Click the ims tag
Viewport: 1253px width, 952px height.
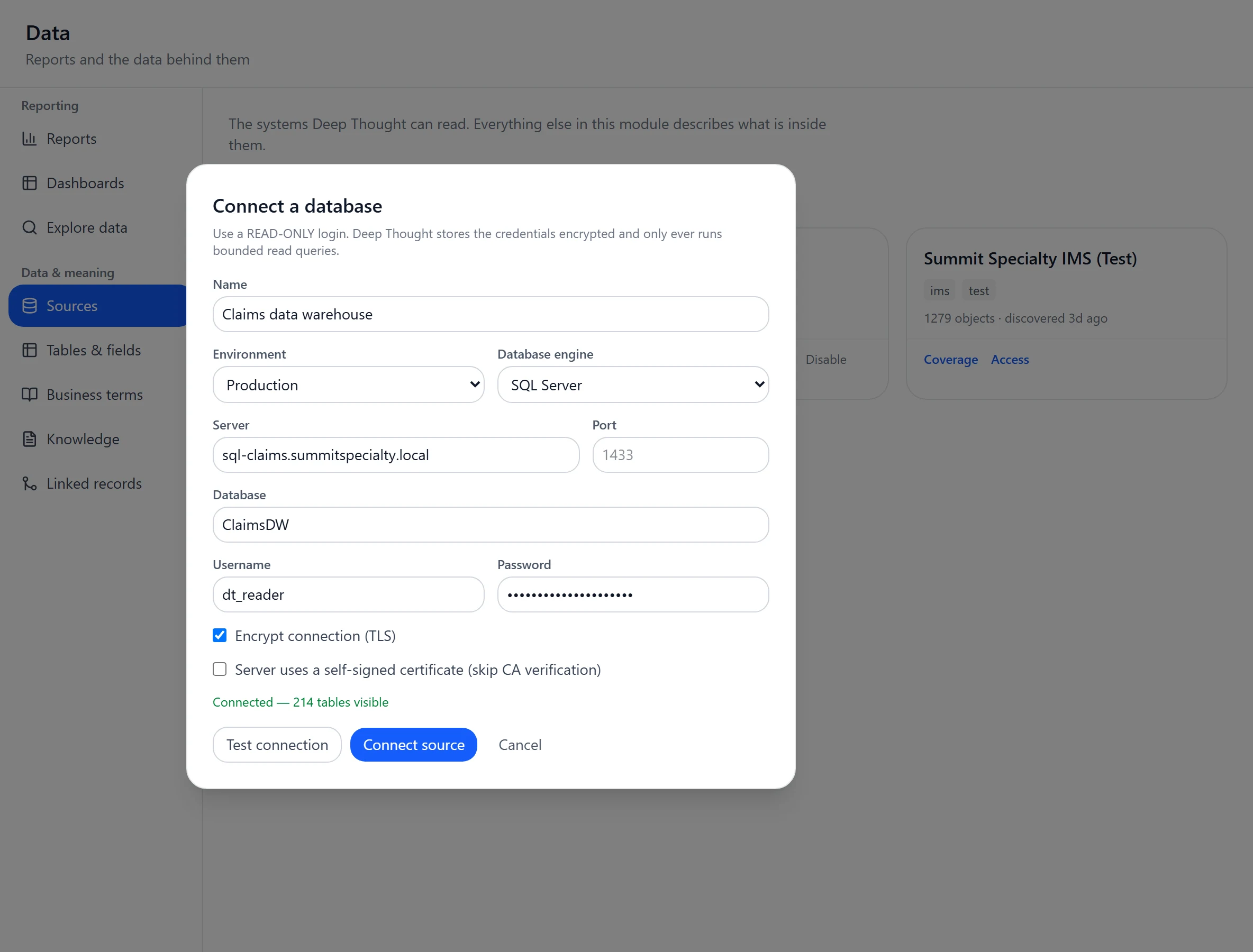coord(939,291)
